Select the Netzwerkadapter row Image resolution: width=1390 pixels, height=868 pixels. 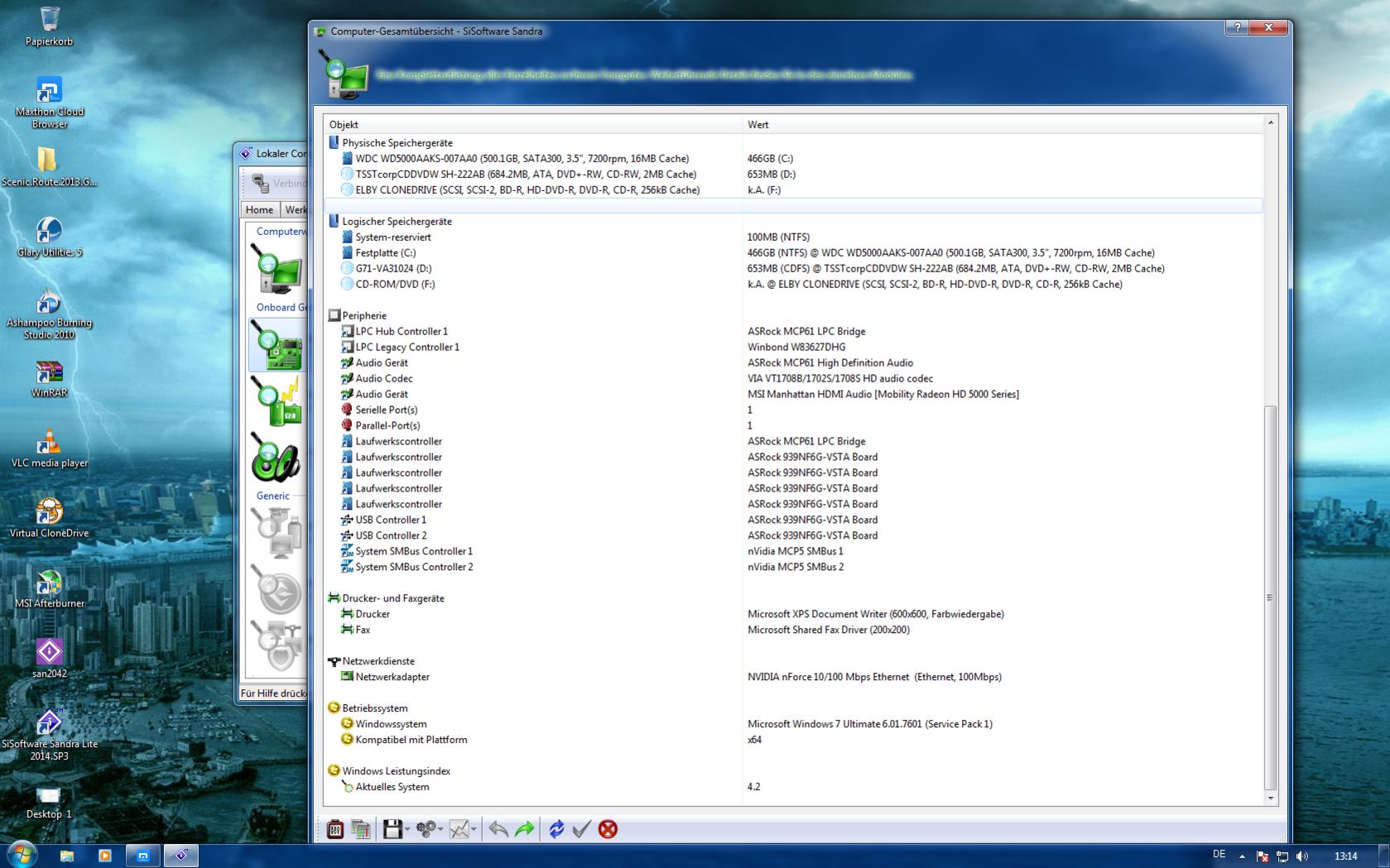point(793,678)
